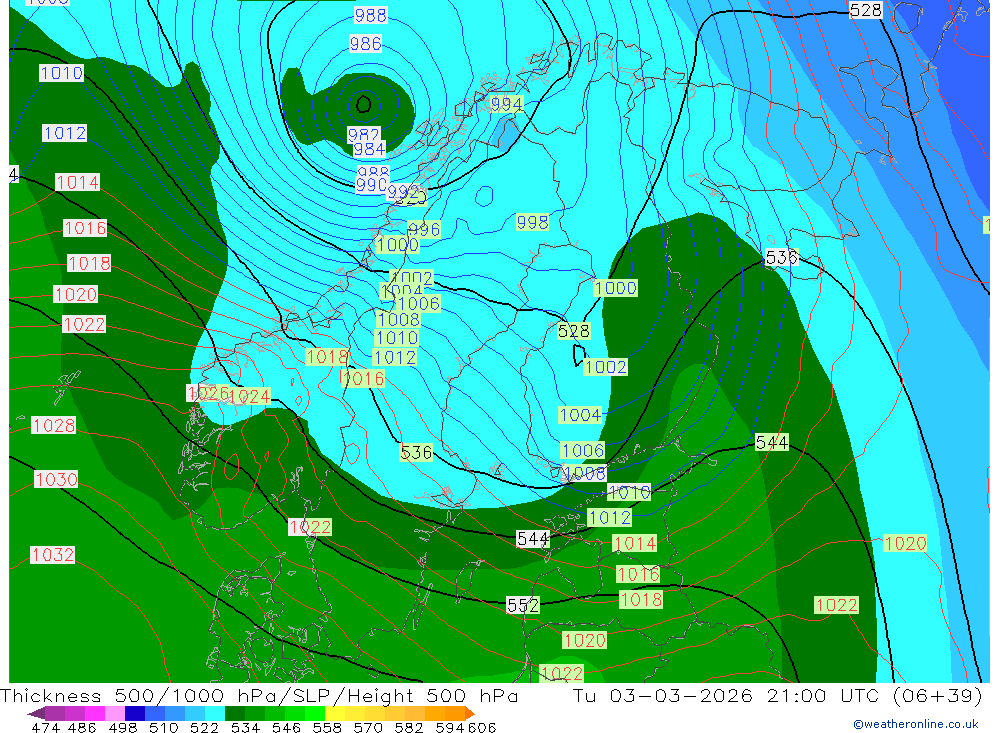Click the '498' legend value
The height and width of the screenshot is (733, 1000).
point(123,727)
